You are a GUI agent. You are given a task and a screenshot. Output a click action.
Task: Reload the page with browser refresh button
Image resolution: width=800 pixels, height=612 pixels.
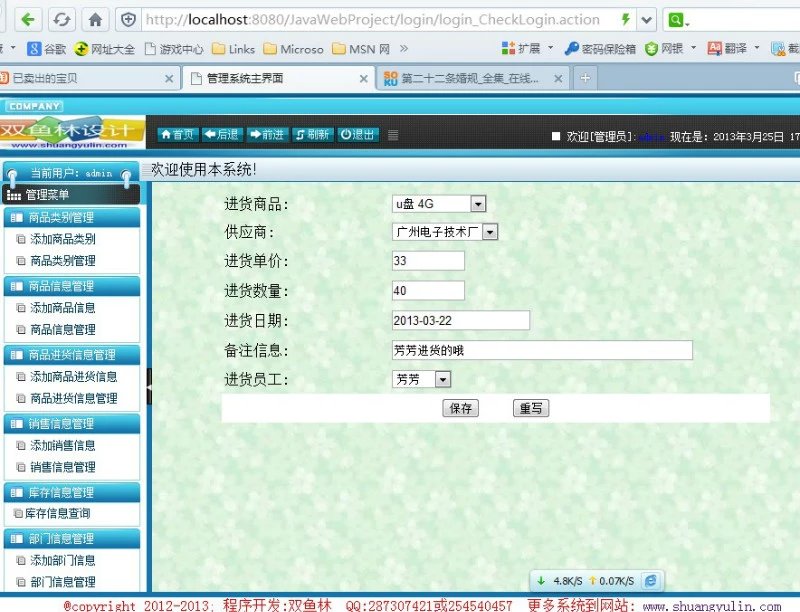(62, 19)
